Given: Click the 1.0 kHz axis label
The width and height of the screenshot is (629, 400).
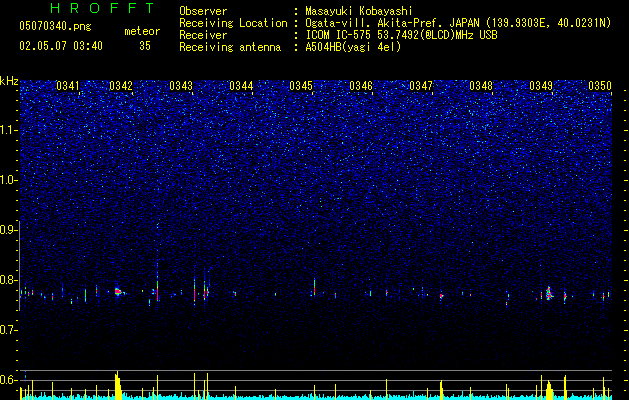Looking at the screenshot, I should coord(8,180).
